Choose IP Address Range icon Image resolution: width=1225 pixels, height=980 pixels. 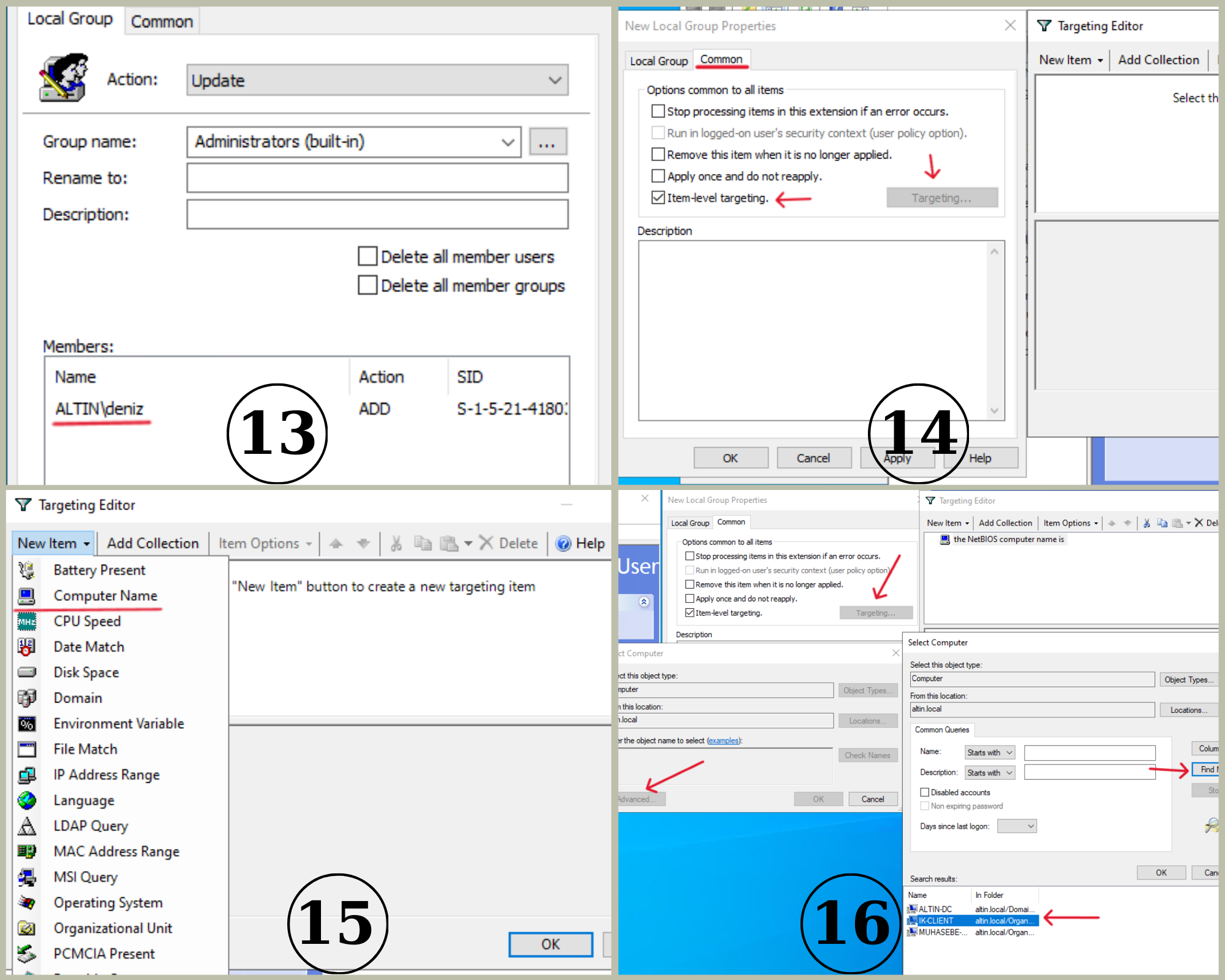coord(26,775)
